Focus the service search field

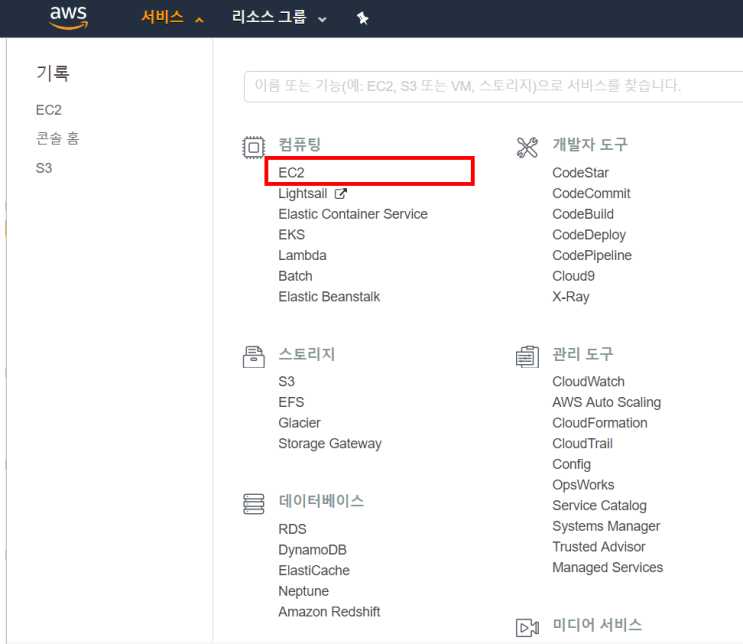tap(493, 87)
